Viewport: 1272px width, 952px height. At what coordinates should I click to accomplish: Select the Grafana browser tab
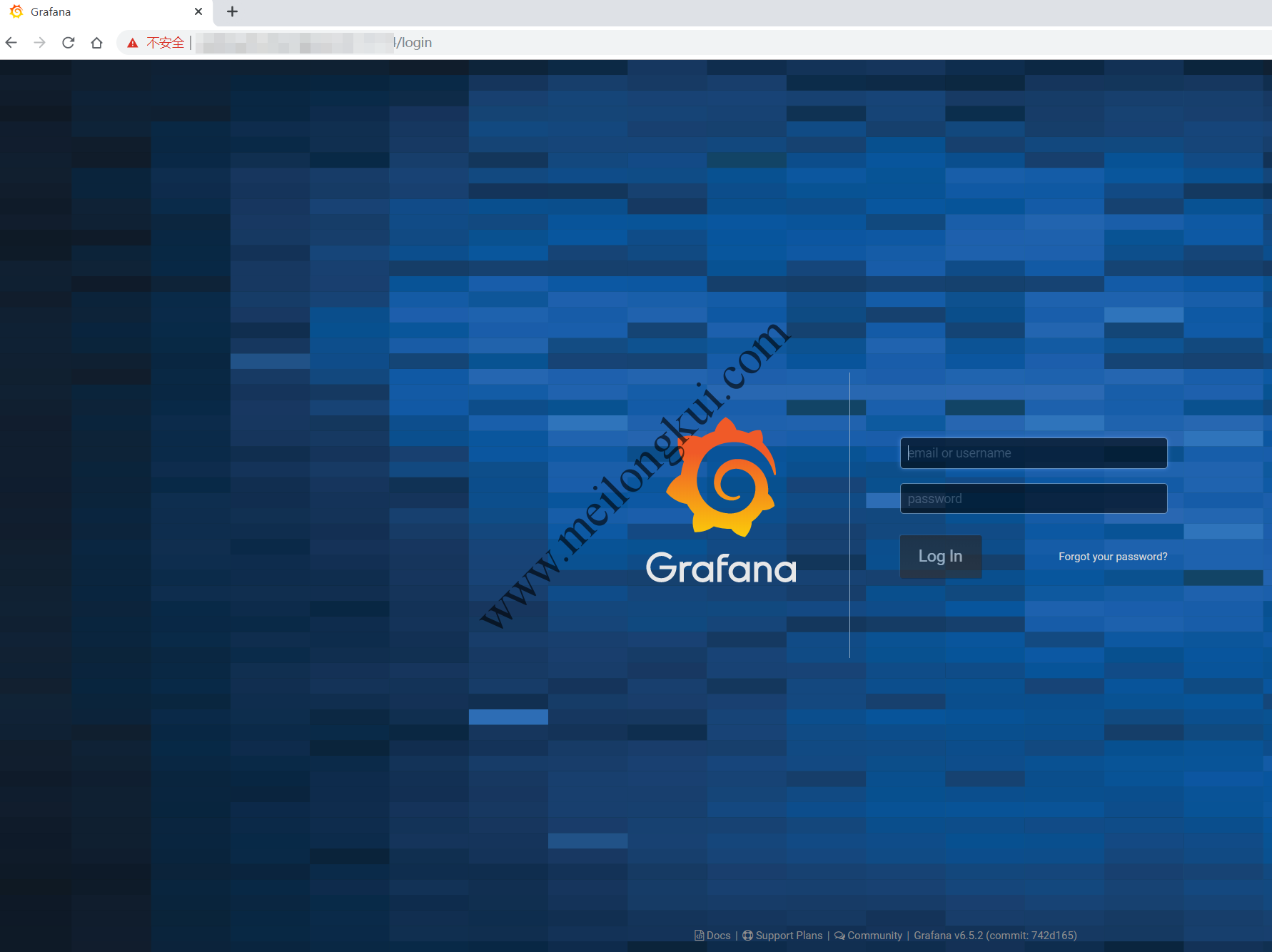click(x=106, y=12)
